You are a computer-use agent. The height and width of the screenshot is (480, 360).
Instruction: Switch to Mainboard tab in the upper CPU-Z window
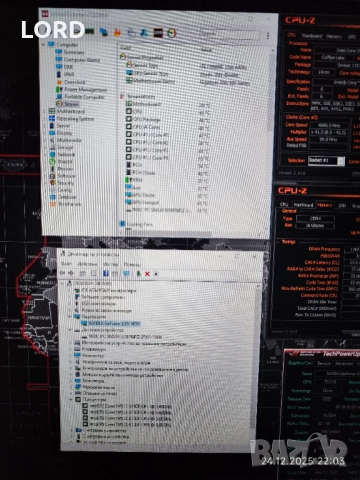click(312, 36)
